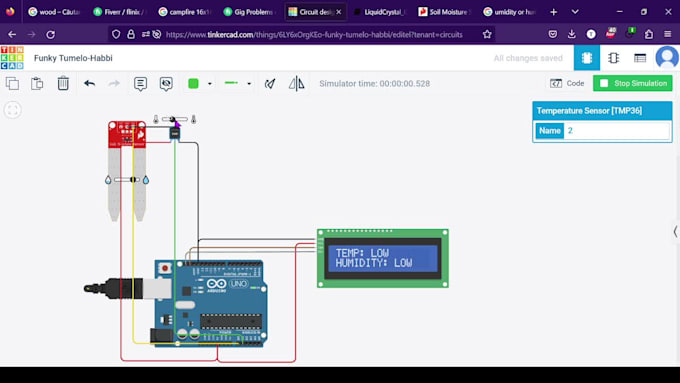The image size is (680, 383).
Task: Open the Code editor panel
Action: pyautogui.click(x=567, y=83)
